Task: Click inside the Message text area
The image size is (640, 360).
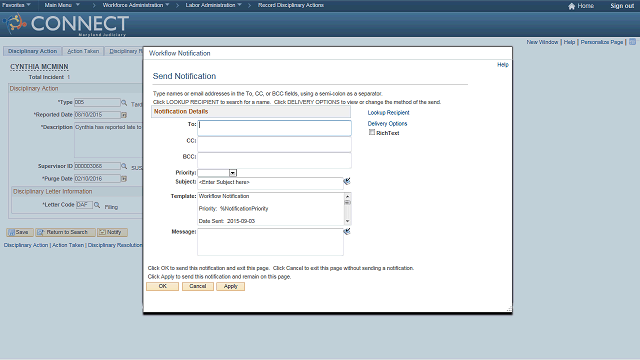Action: pos(270,242)
